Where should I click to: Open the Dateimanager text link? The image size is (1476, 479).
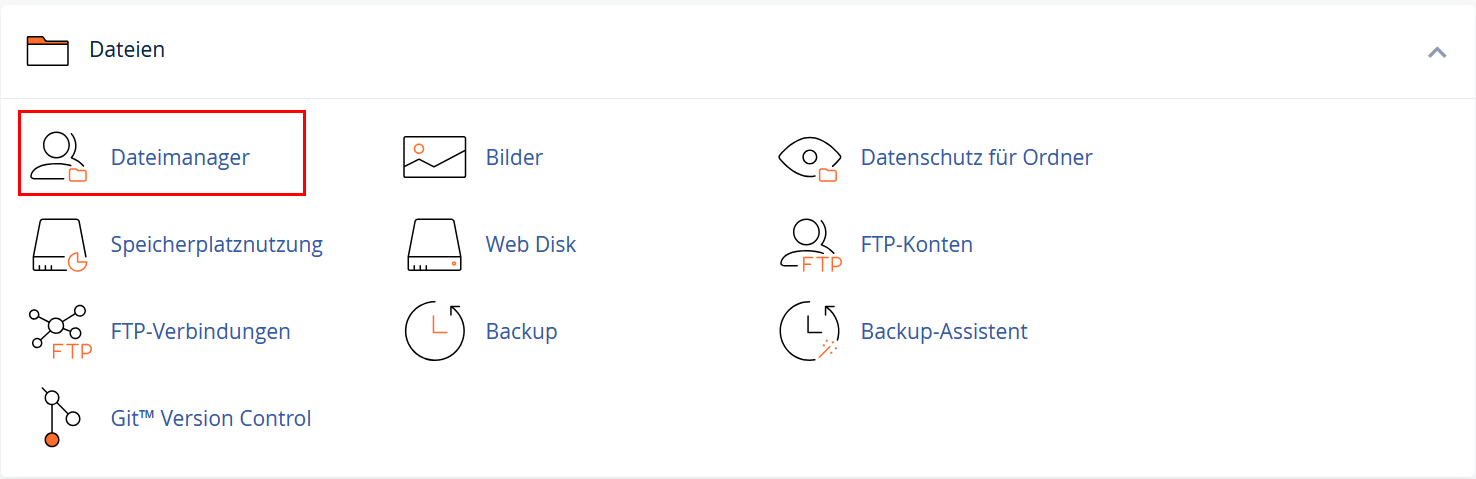click(x=180, y=157)
